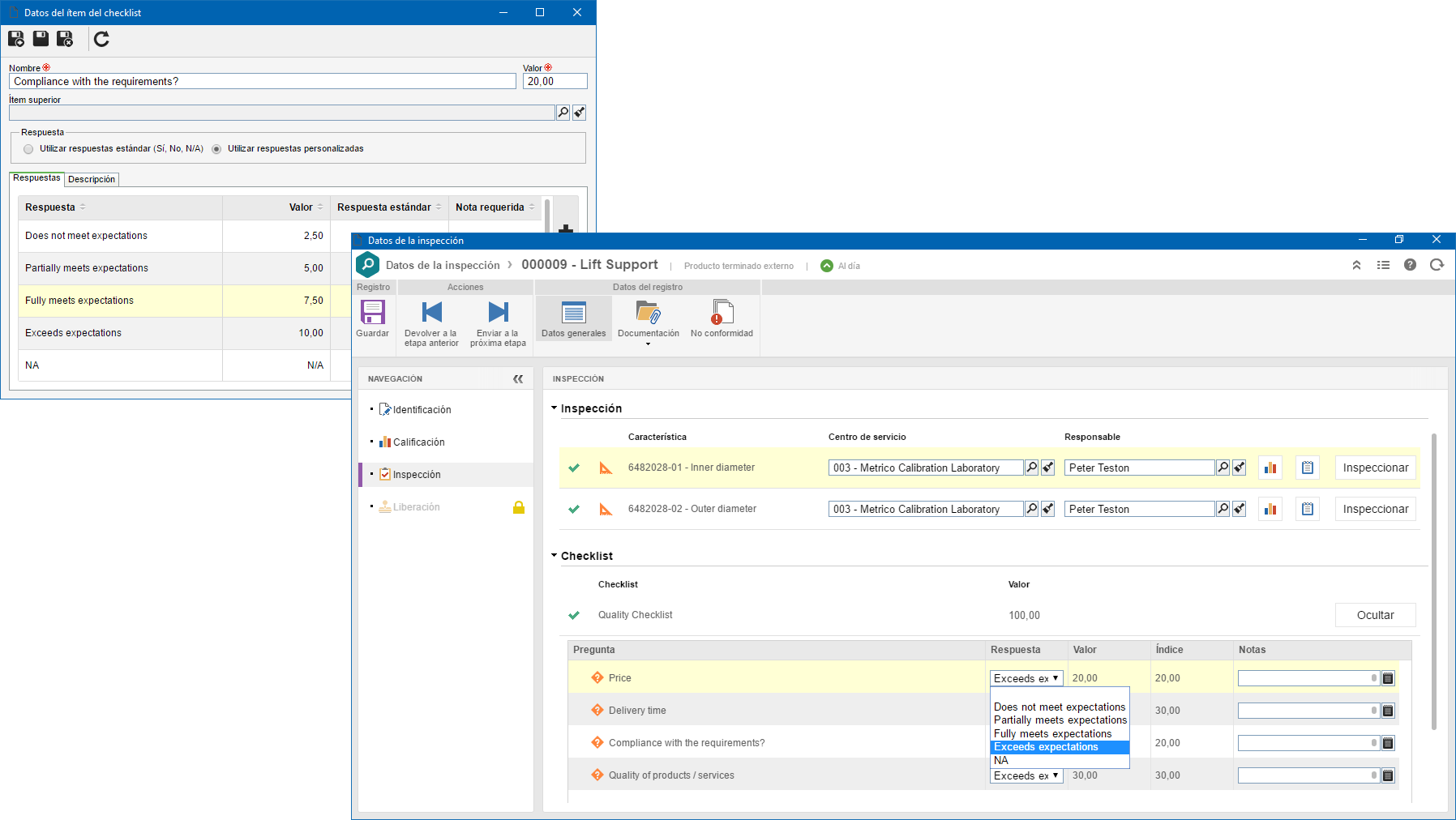Search service center for Inner diameter row

[x=1032, y=468]
